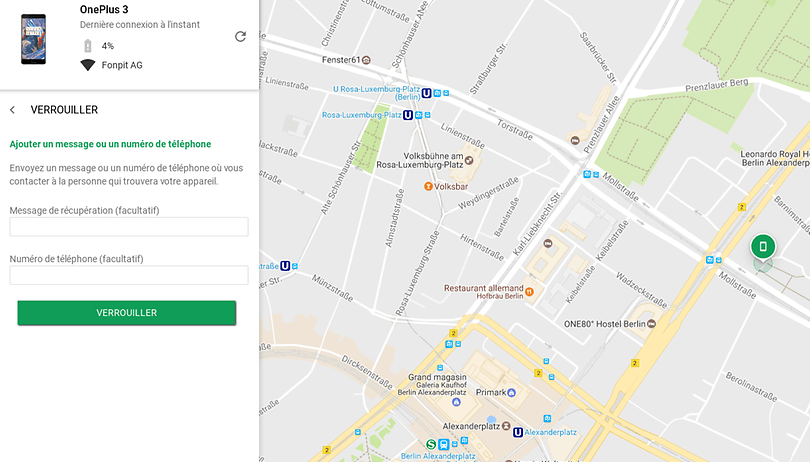
Task: Click the U Rosa-Luxemburg-Platz (Berlin) U icon
Action: coord(426,93)
